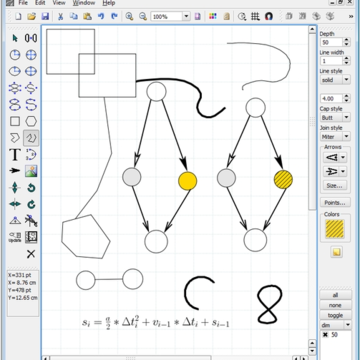Click the rotate counter-clockwise tool
The height and width of the screenshot is (360, 360).
click(31, 188)
